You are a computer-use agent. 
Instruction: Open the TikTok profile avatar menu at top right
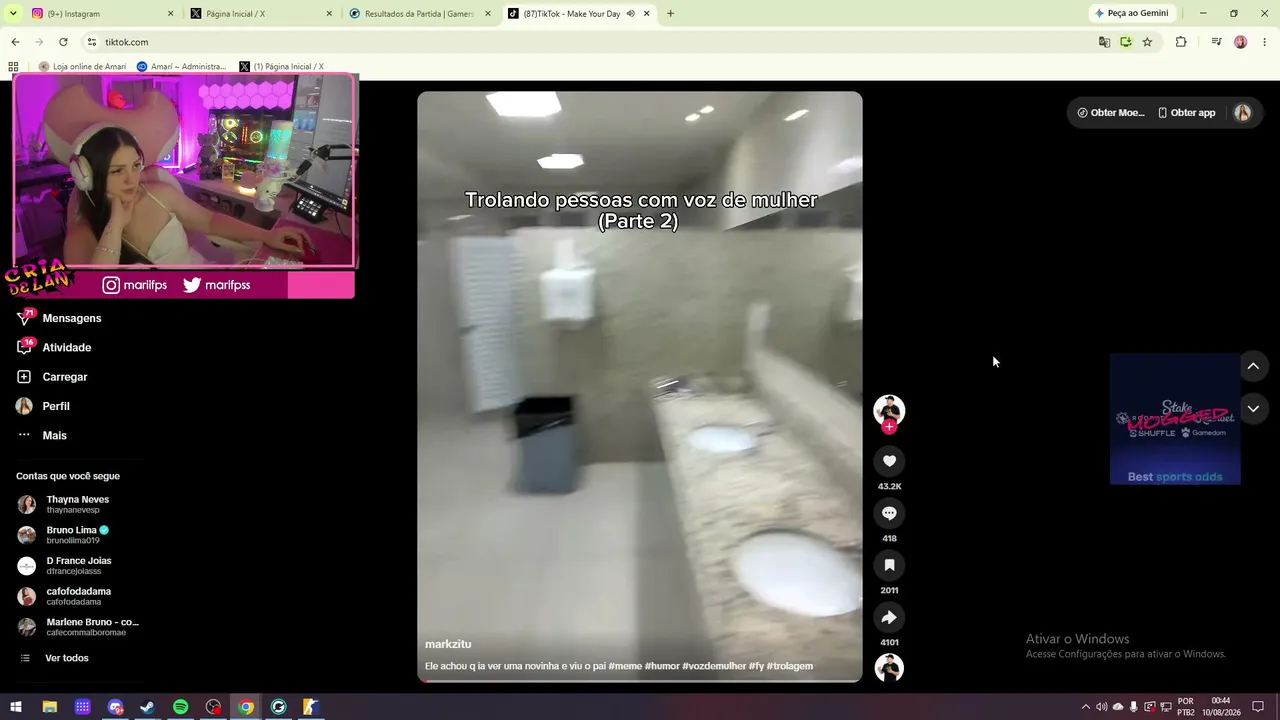pos(1243,113)
